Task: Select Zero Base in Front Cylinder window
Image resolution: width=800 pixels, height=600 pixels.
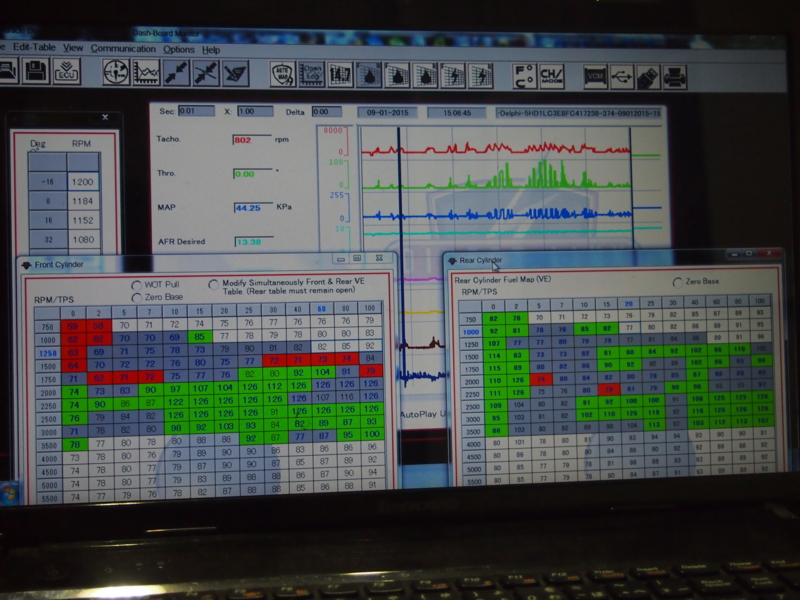Action: click(136, 297)
